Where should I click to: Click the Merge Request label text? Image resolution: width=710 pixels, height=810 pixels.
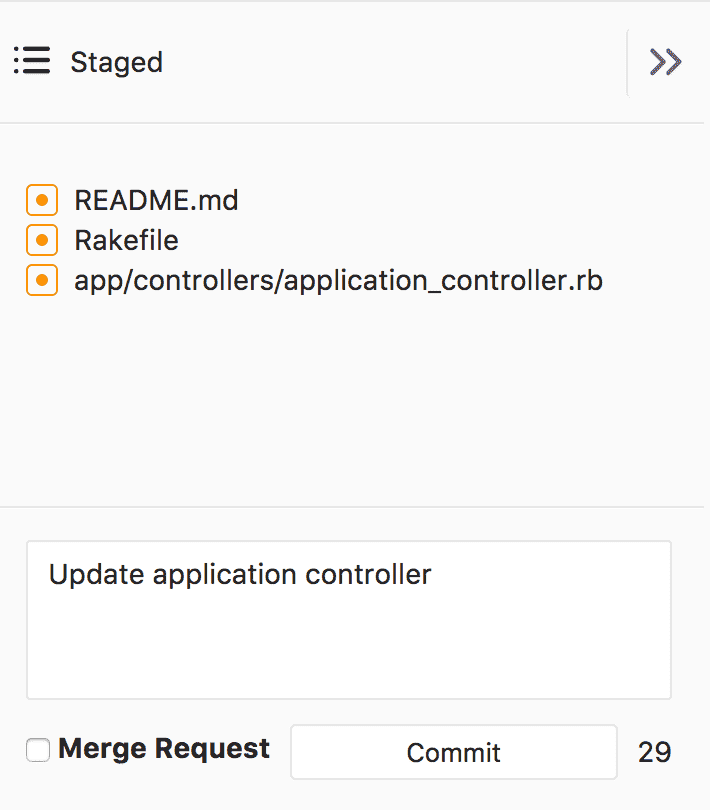click(164, 748)
